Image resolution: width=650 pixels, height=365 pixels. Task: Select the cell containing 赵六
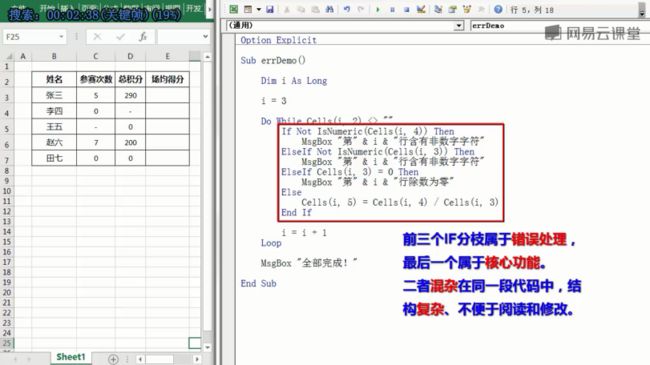(54, 143)
